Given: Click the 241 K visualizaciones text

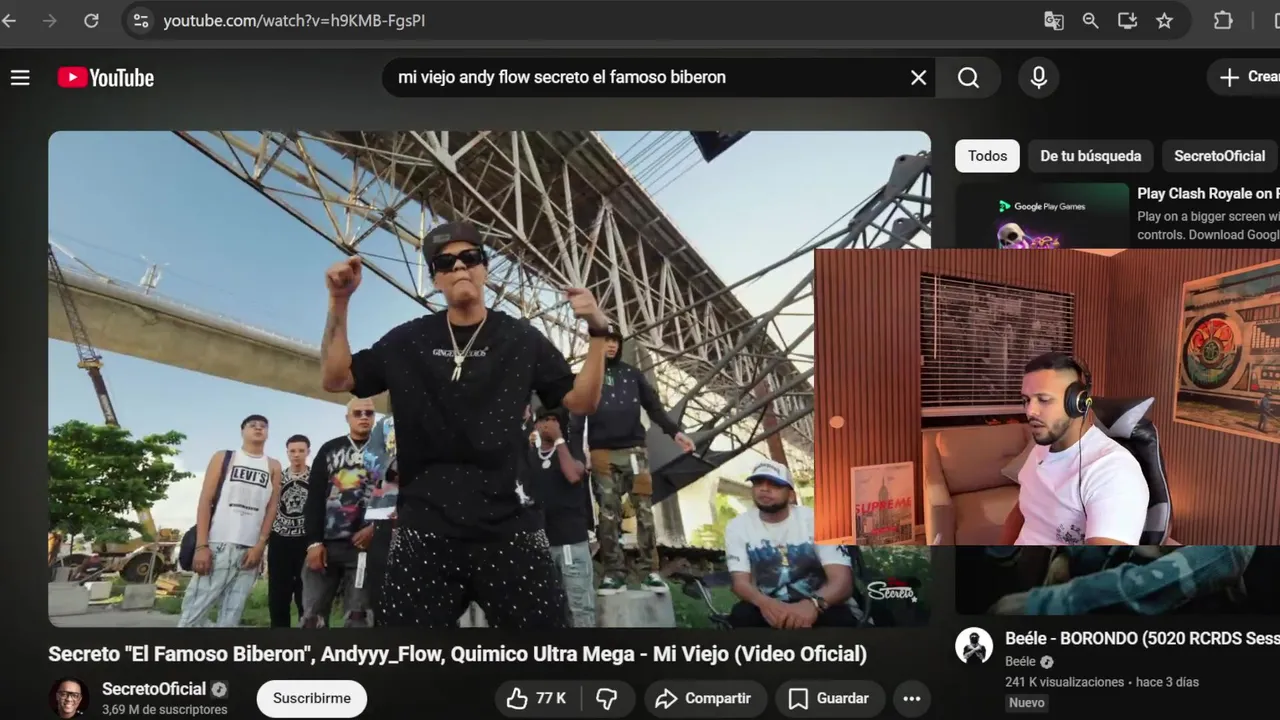Looking at the screenshot, I should 1065,682.
